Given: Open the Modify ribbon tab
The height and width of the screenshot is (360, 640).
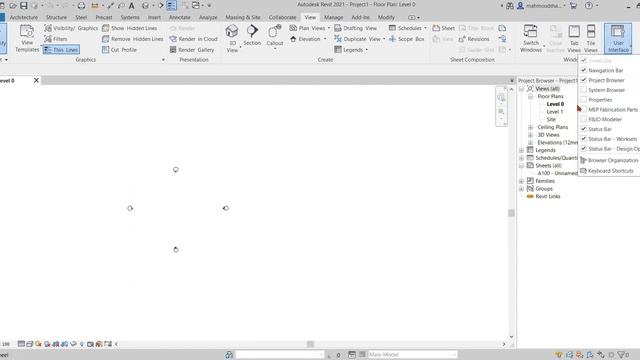Looking at the screenshot, I should [x=386, y=18].
